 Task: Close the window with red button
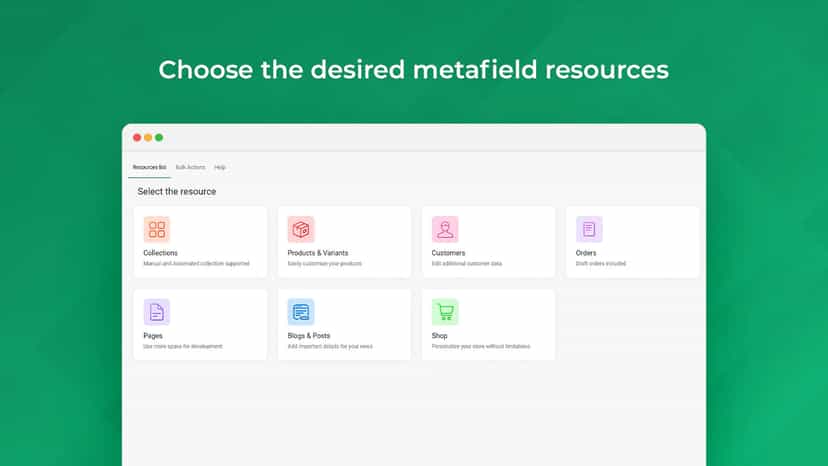coord(137,137)
